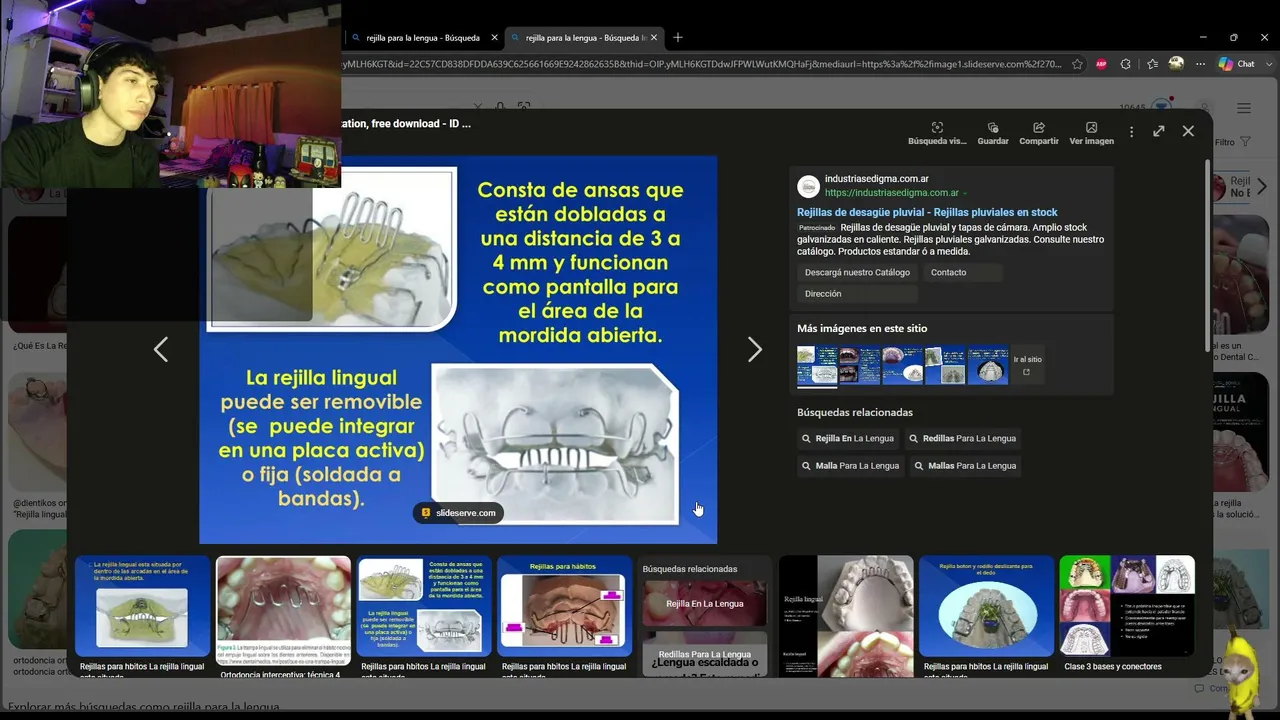Viewport: 1280px width, 720px height.
Task: Close the first 'rejilla para la lengua' tab
Action: coord(494,38)
